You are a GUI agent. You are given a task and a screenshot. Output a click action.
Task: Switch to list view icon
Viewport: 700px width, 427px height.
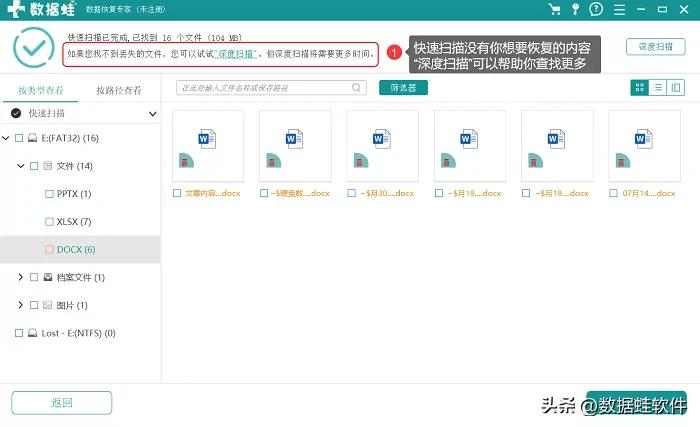point(658,88)
